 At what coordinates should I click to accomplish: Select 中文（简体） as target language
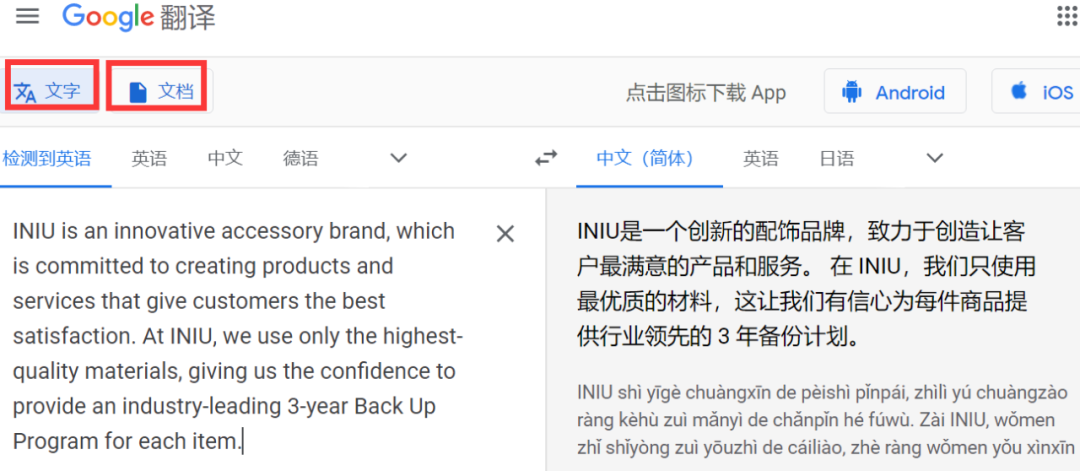(645, 159)
